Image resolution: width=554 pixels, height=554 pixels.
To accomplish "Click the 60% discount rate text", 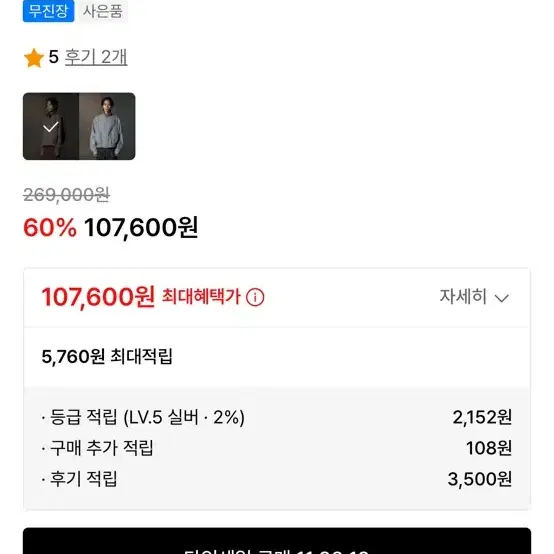I will [50, 227].
